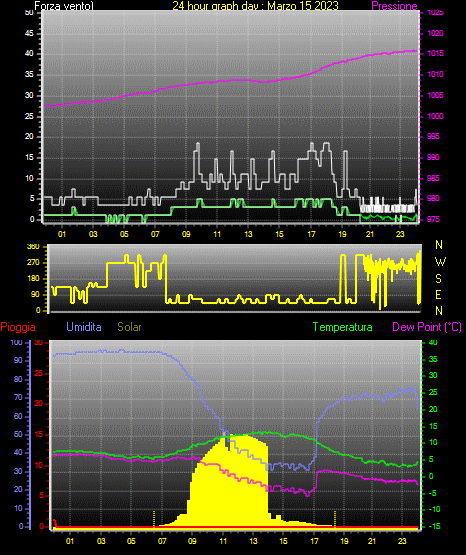The height and width of the screenshot is (555, 466).
Task: Click the '270' wind direction axis value
Action: point(33,263)
